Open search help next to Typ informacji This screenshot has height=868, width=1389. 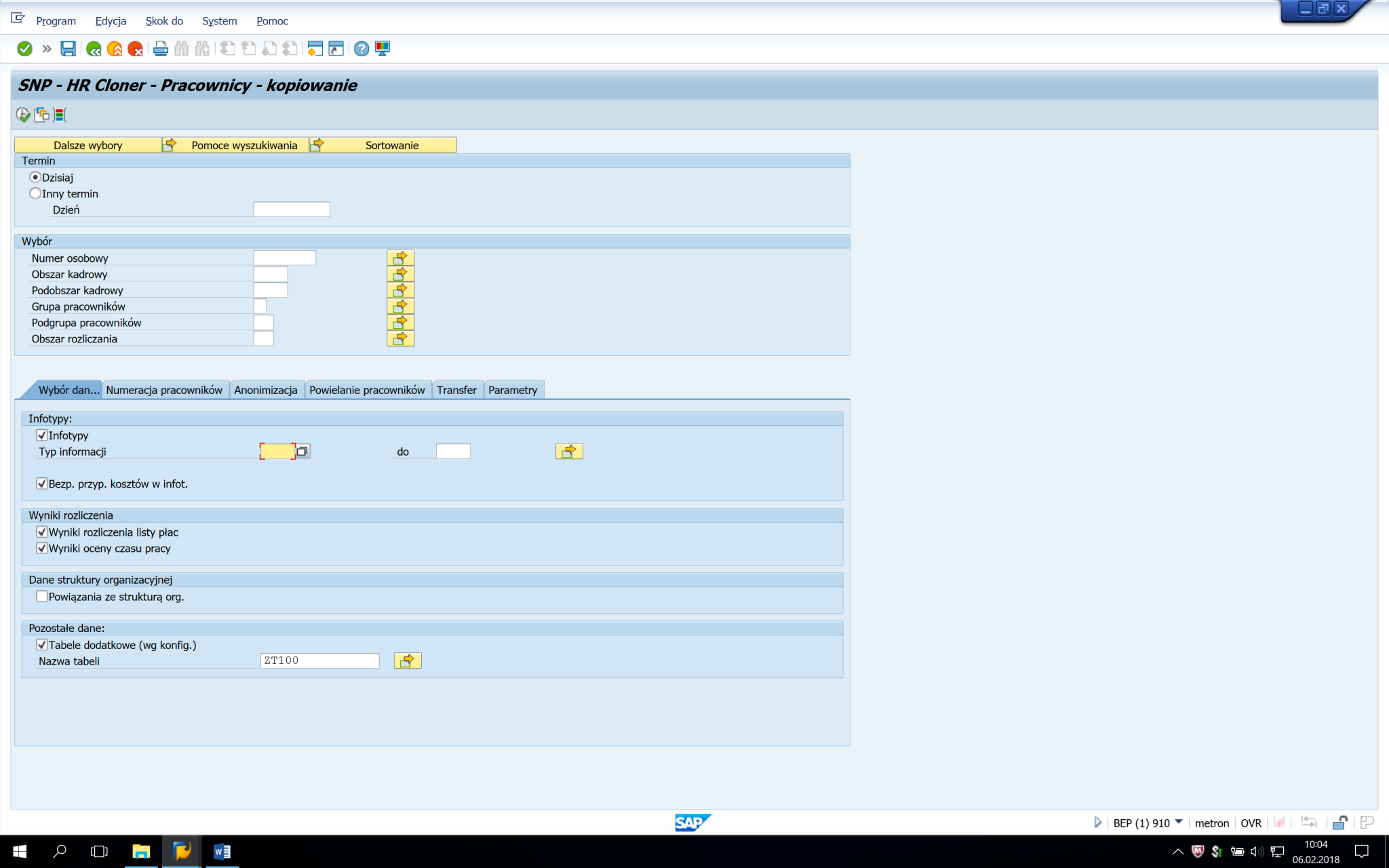click(302, 451)
